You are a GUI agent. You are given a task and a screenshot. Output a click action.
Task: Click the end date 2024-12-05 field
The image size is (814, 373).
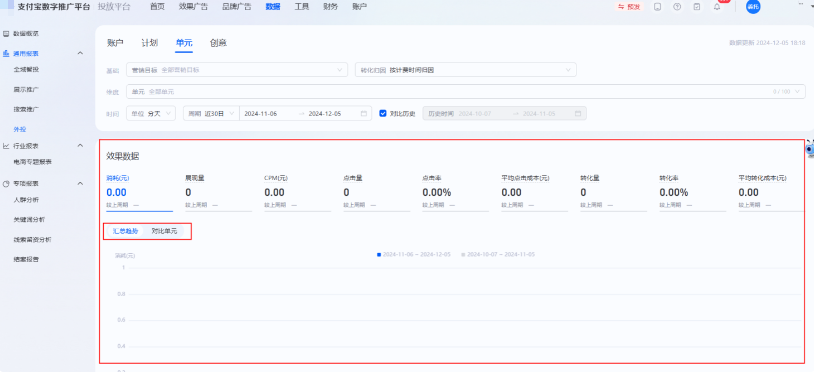click(x=325, y=114)
